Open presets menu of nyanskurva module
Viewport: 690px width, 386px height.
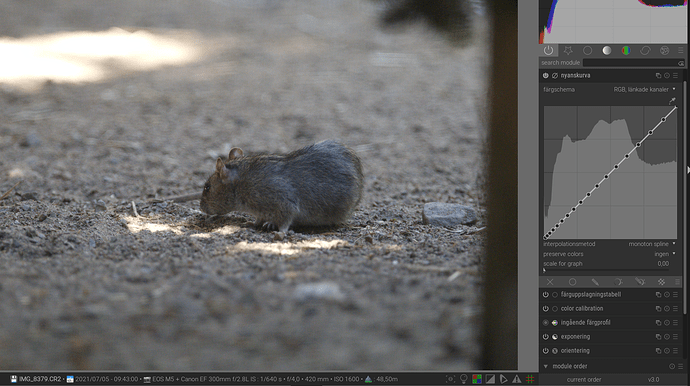[x=675, y=76]
